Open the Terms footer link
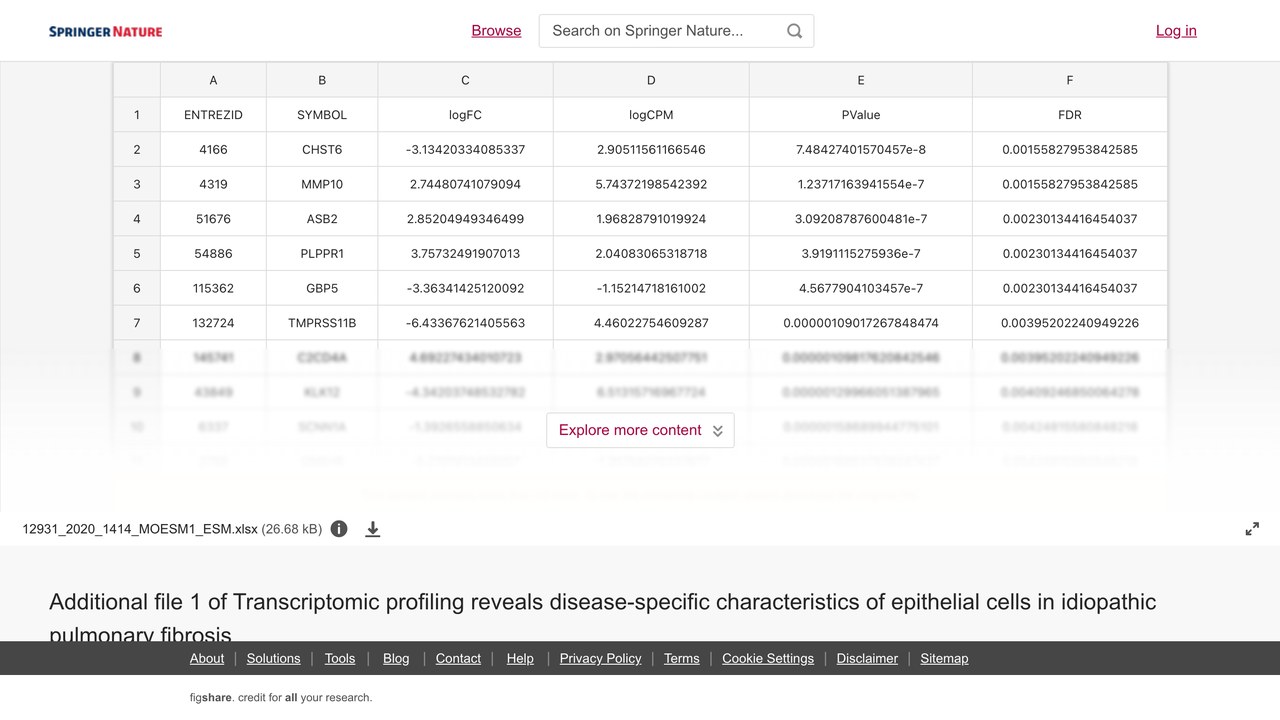 click(681, 658)
